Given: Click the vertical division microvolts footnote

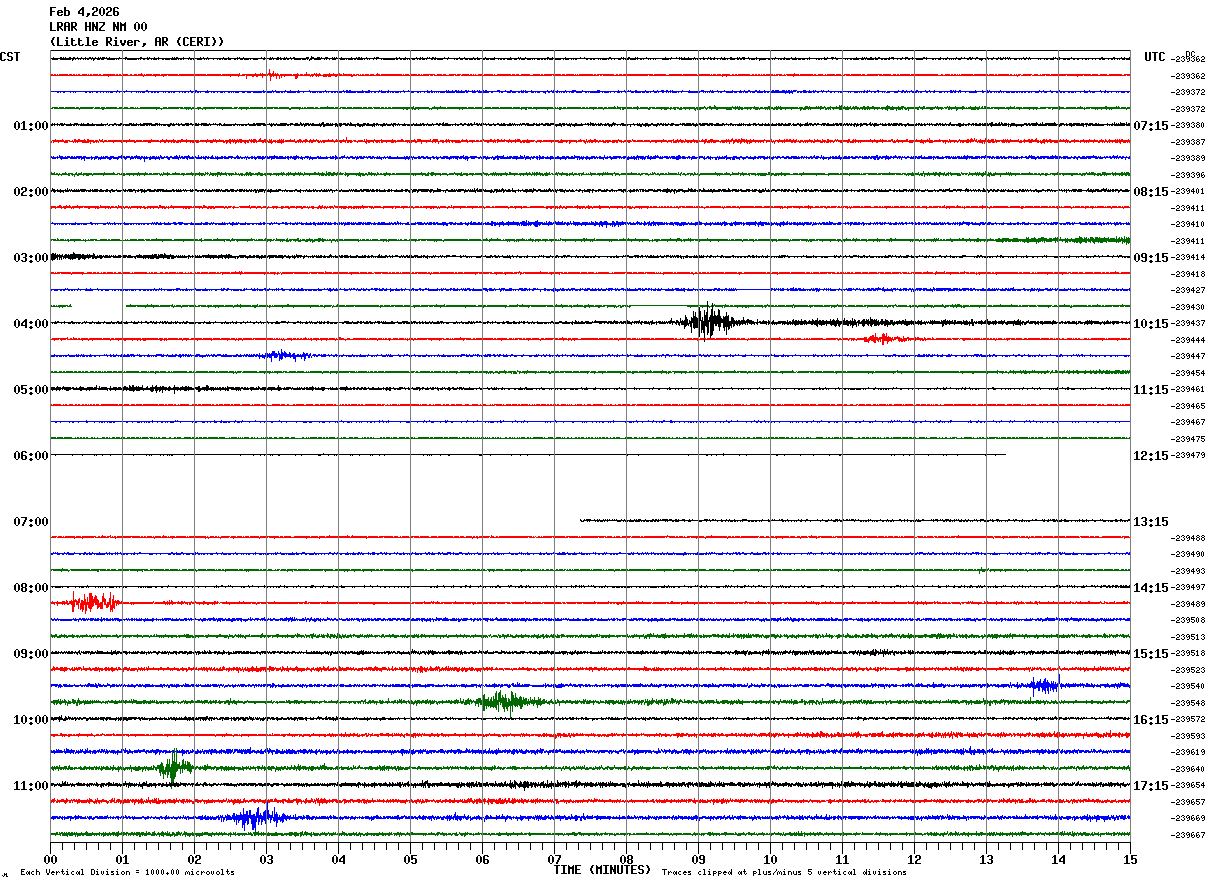Looking at the screenshot, I should tap(127, 873).
